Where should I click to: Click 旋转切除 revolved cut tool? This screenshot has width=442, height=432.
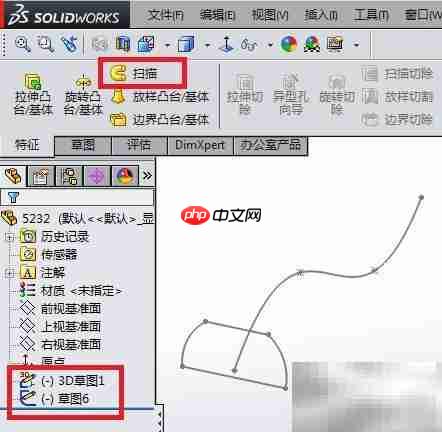[x=337, y=94]
